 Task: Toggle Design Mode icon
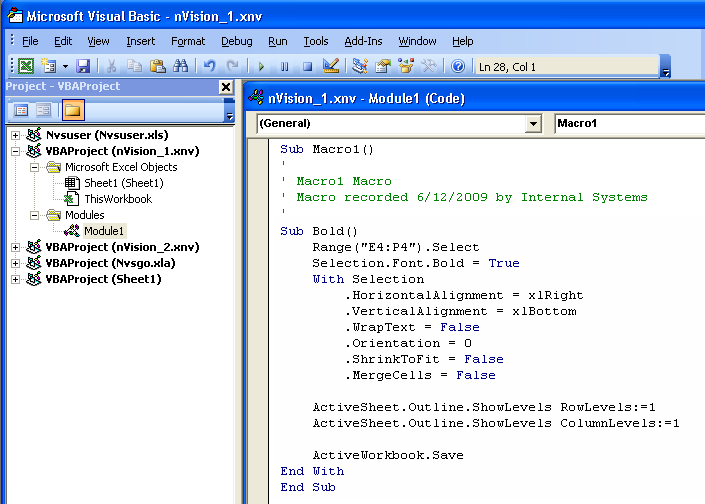coord(331,67)
